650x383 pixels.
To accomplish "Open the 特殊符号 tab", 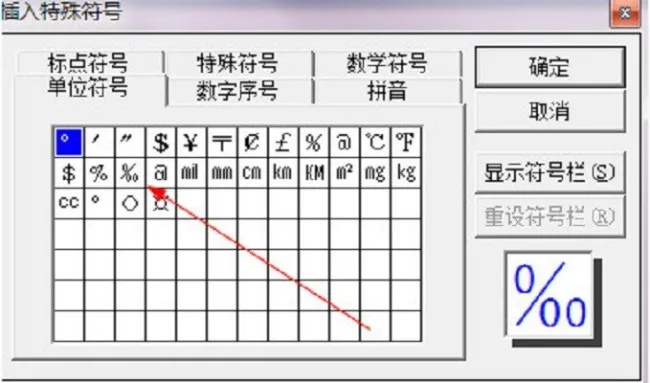I will 238,63.
